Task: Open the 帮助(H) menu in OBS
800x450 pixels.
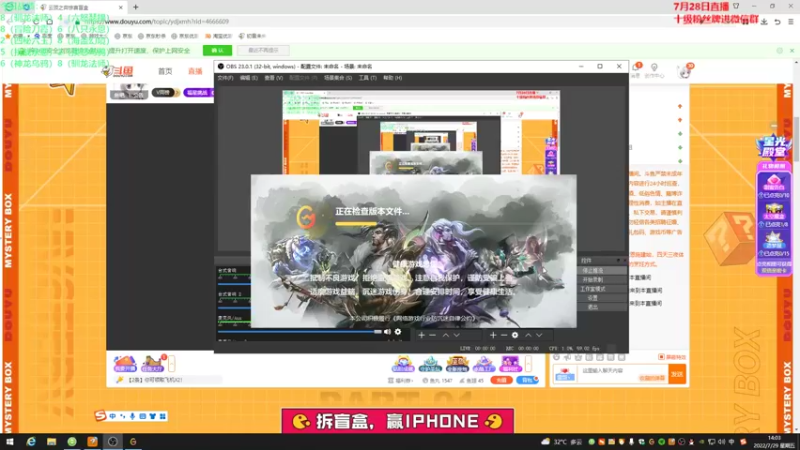Action: [x=392, y=78]
